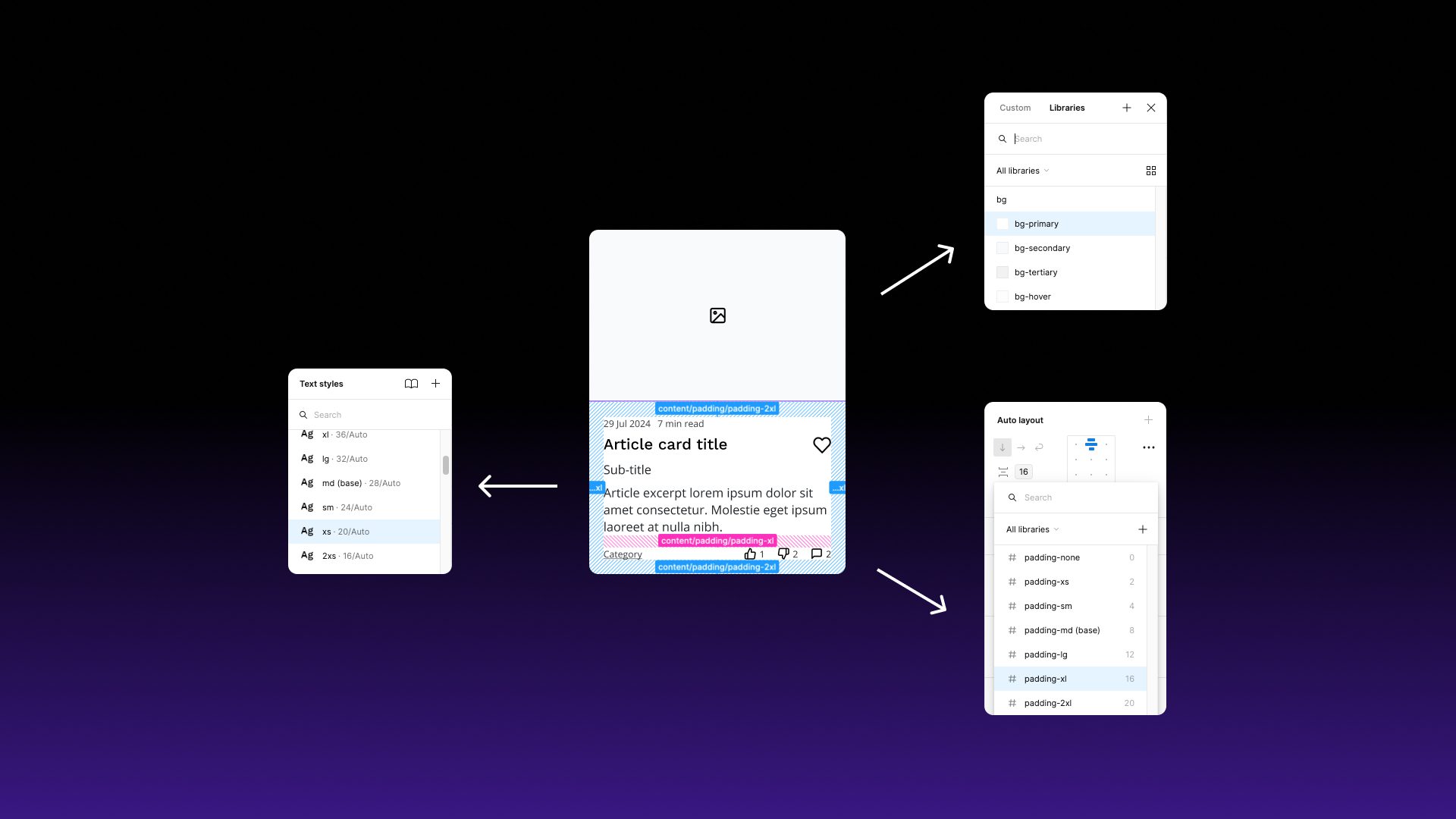
Task: Add a new library with the plus button
Action: click(x=1127, y=108)
